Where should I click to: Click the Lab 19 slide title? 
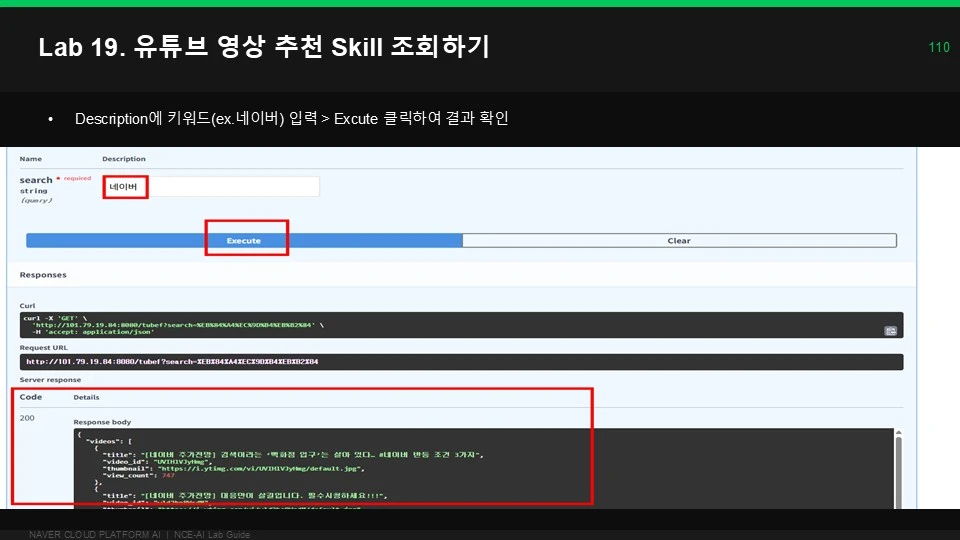(x=264, y=47)
